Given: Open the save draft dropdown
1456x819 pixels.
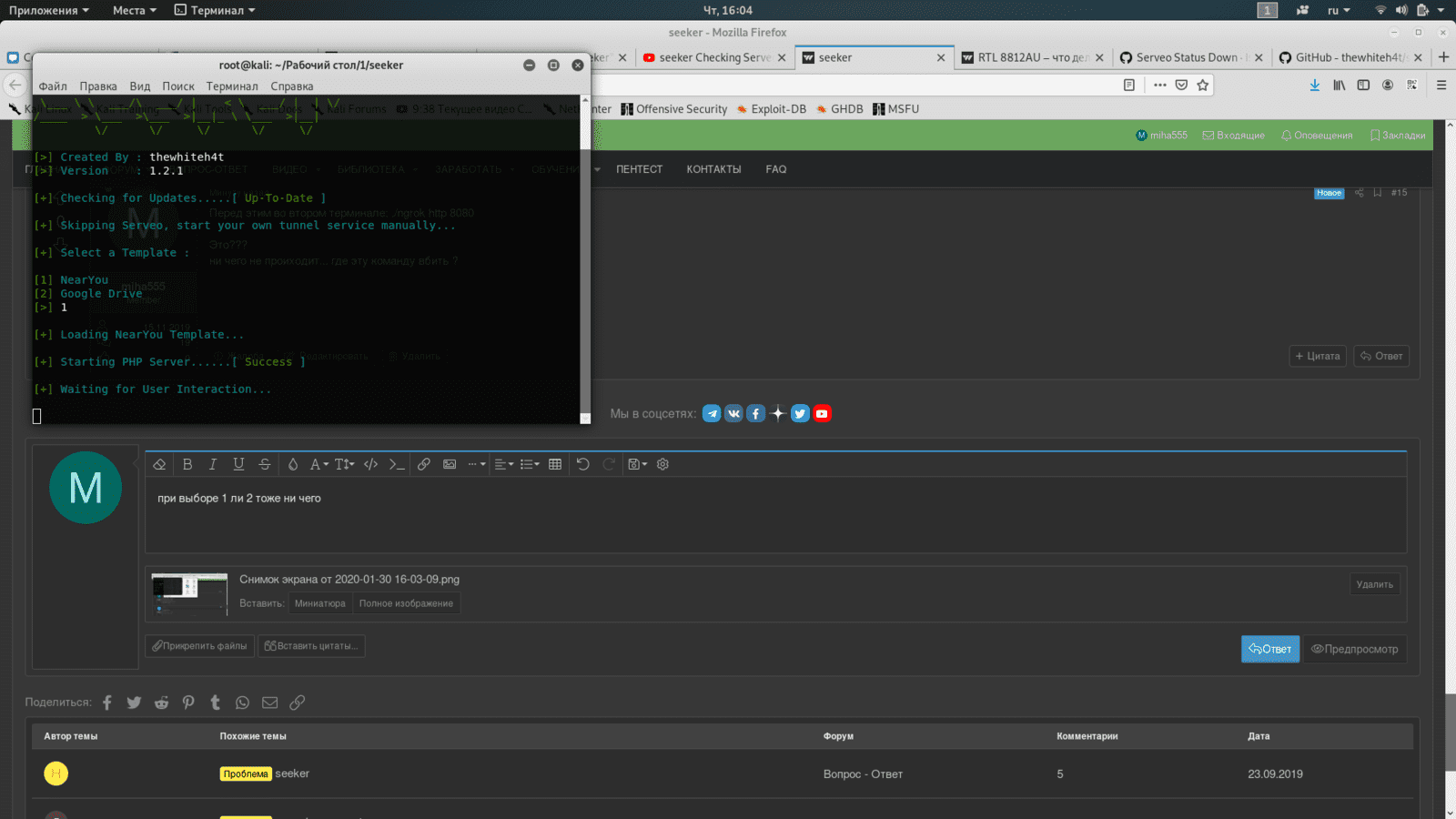Looking at the screenshot, I should (638, 464).
